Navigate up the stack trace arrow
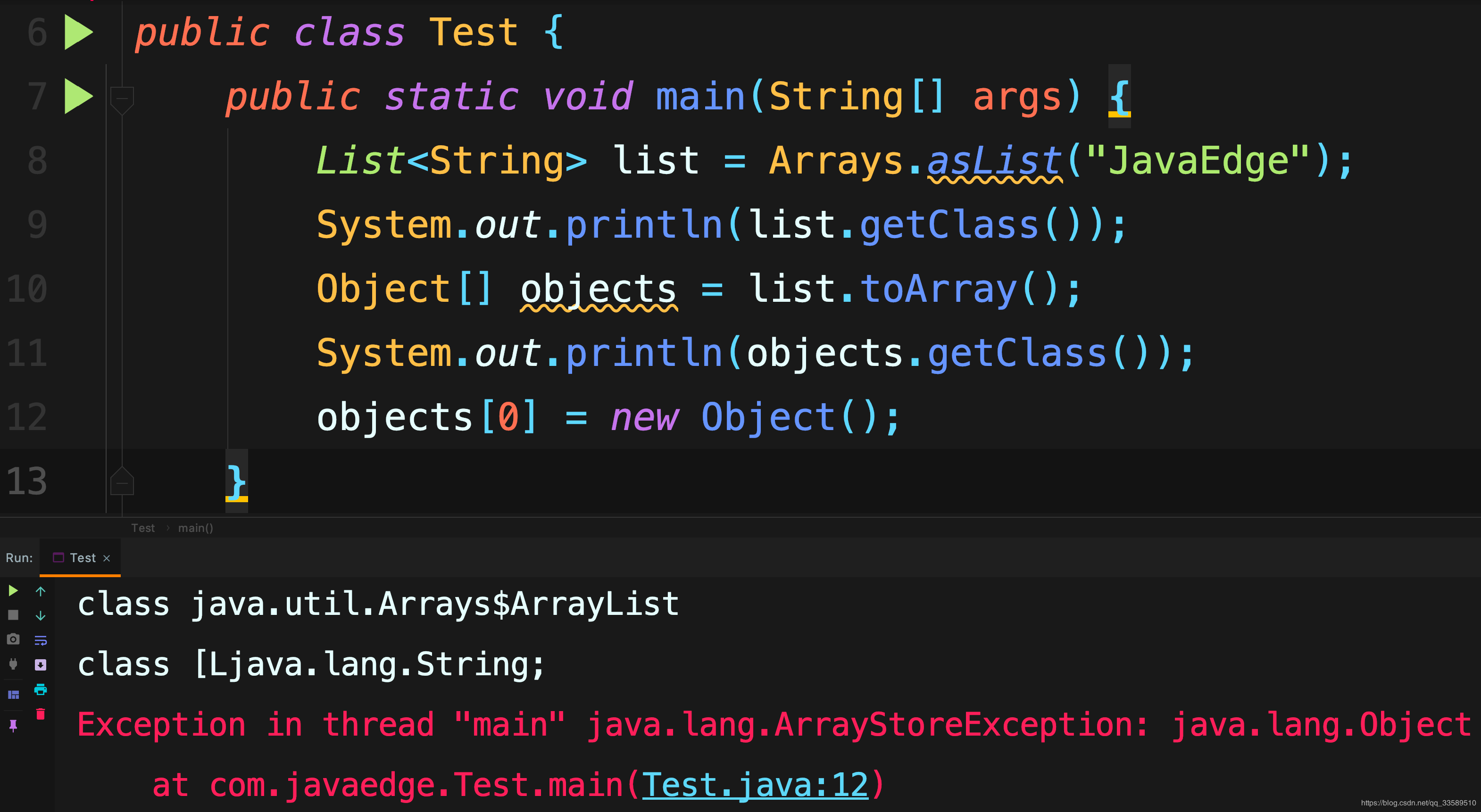This screenshot has height=812, width=1481. (x=40, y=591)
